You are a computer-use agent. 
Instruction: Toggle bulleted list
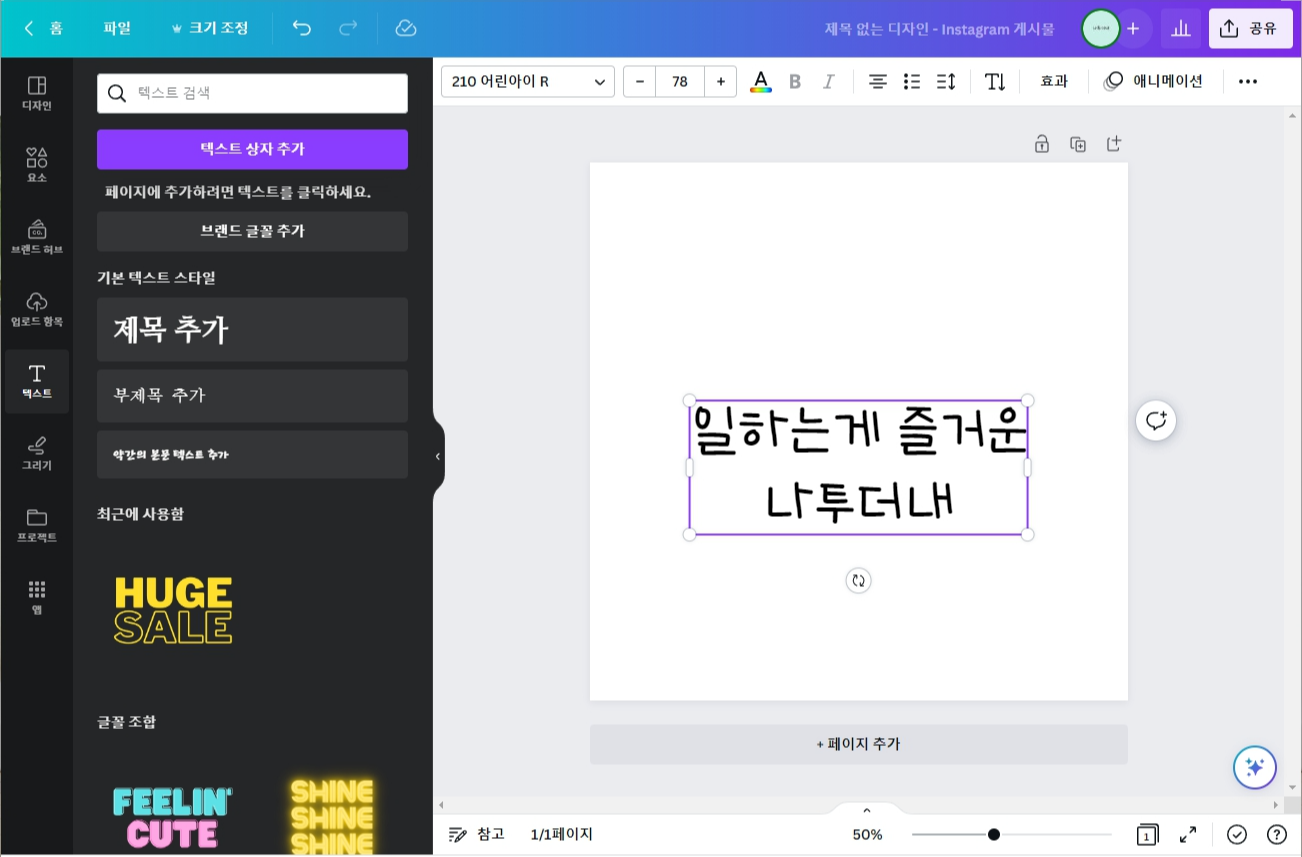(912, 81)
